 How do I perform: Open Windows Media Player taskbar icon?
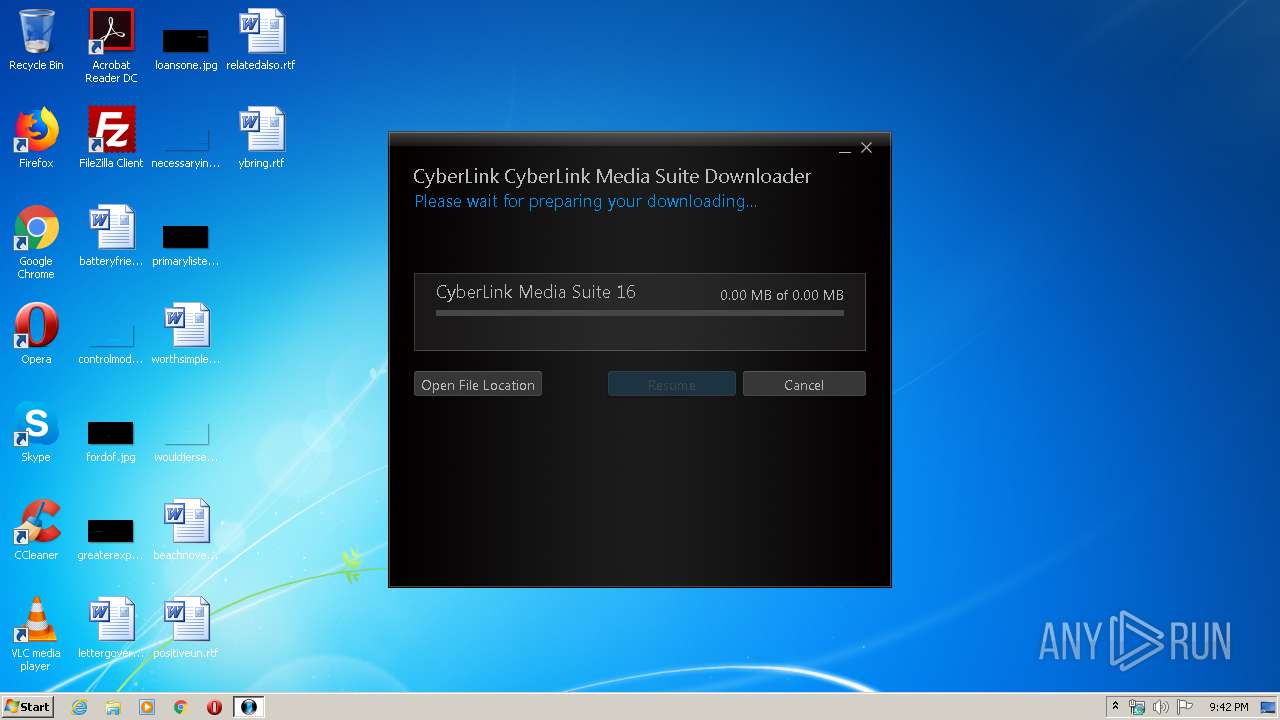[x=147, y=707]
